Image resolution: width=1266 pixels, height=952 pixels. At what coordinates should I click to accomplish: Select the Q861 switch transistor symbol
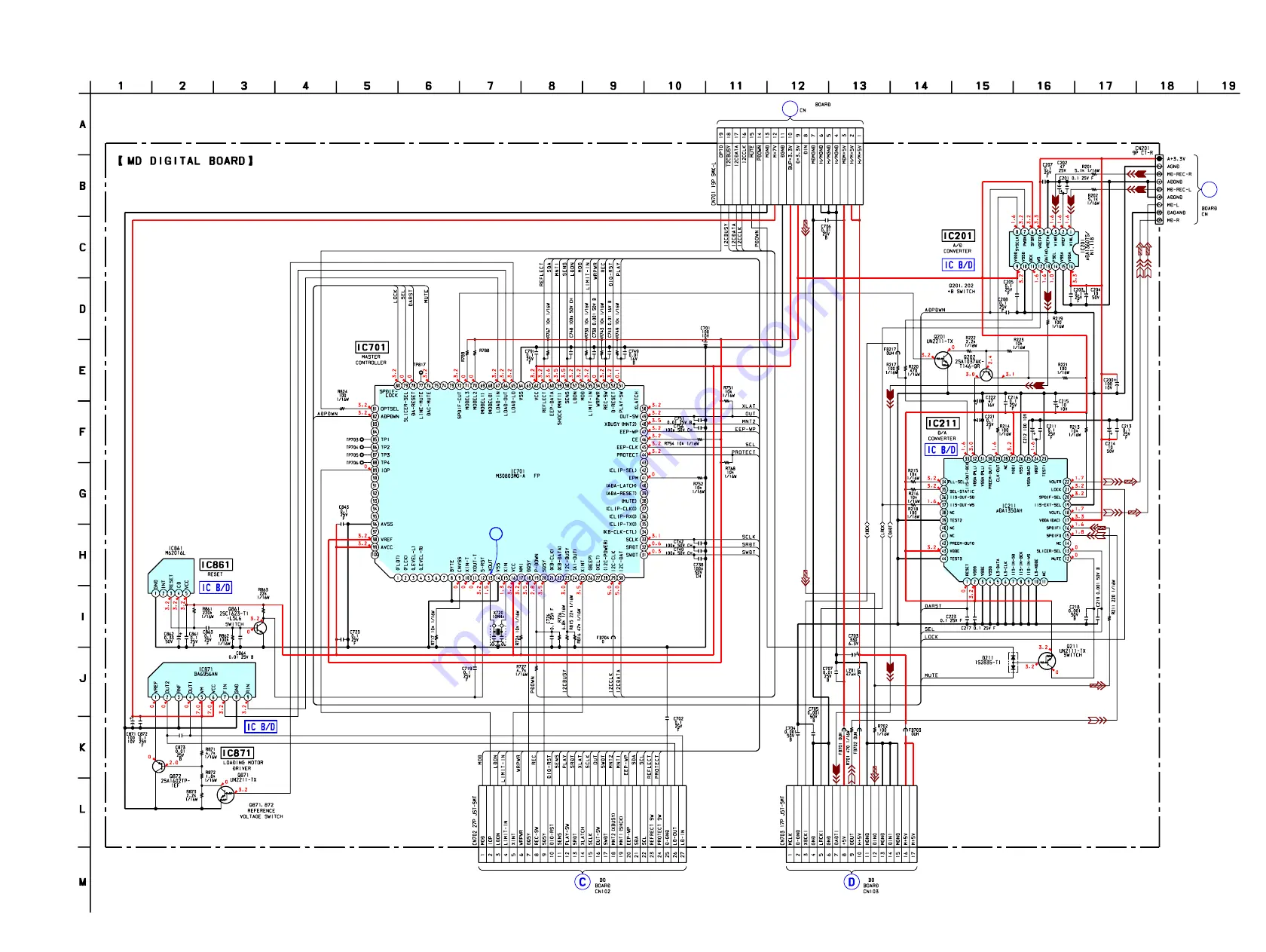pyautogui.click(x=259, y=627)
